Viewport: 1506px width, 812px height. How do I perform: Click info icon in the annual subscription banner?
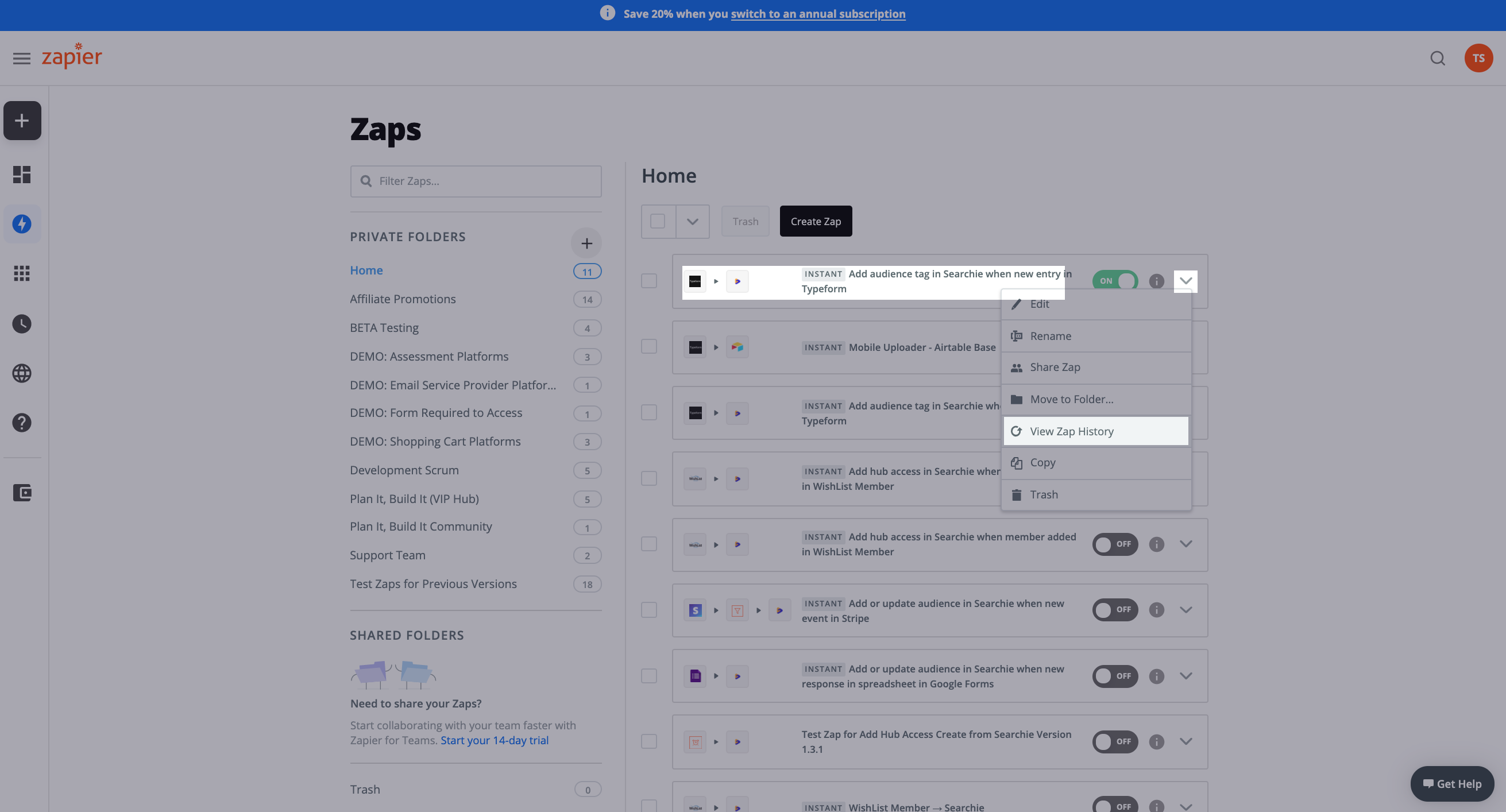pos(608,13)
